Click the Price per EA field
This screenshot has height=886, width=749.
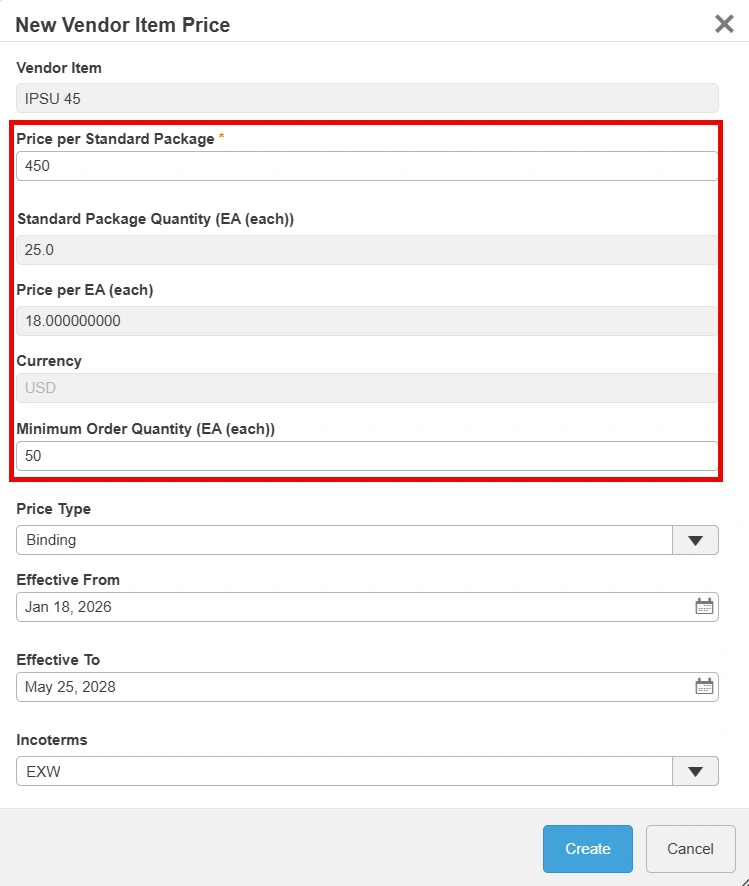367,321
